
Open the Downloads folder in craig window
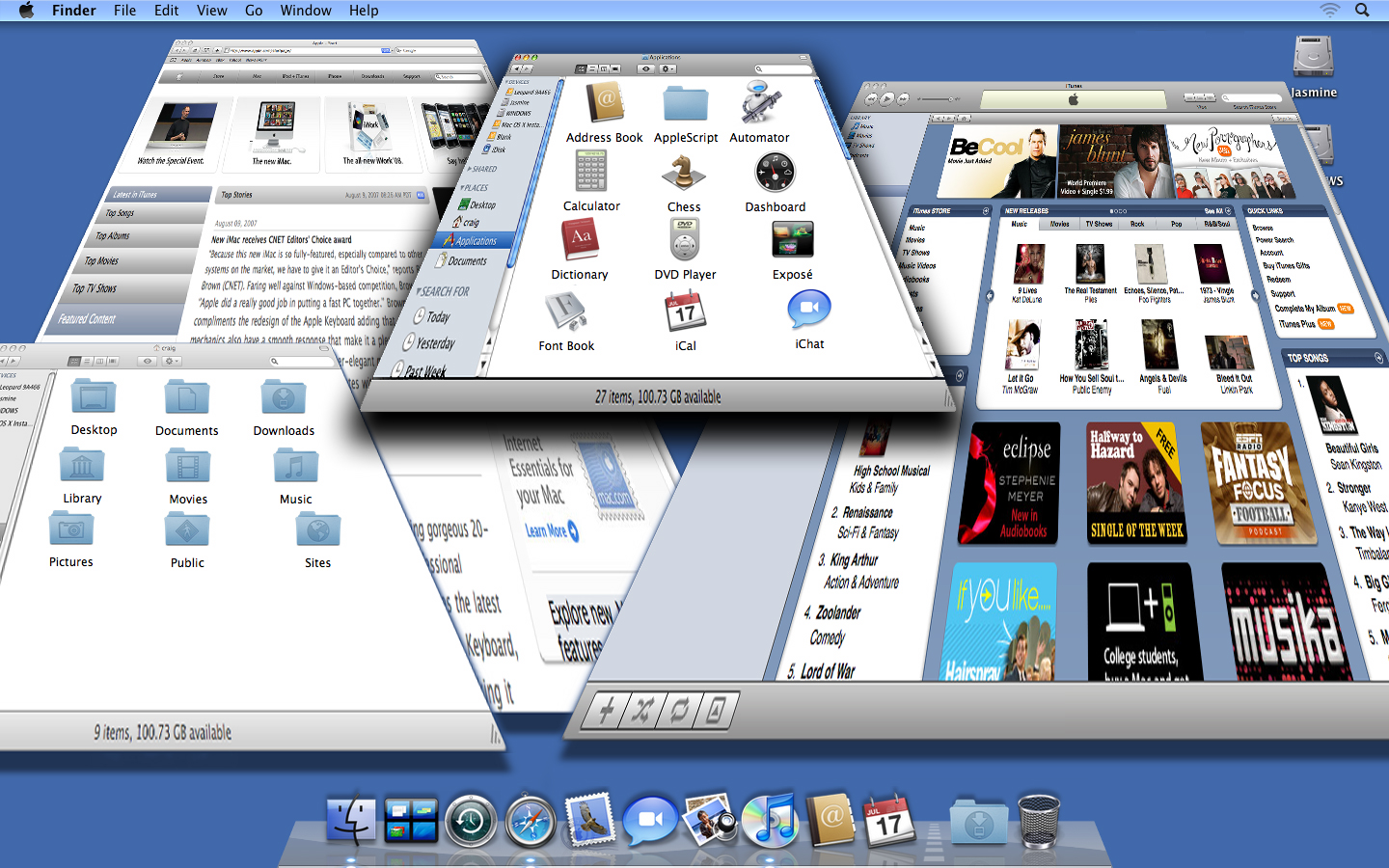tap(284, 396)
